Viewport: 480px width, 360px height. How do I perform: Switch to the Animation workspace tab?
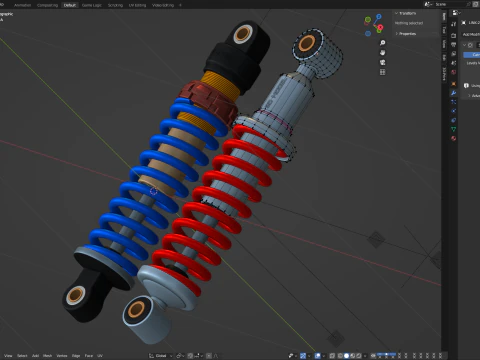(22, 5)
